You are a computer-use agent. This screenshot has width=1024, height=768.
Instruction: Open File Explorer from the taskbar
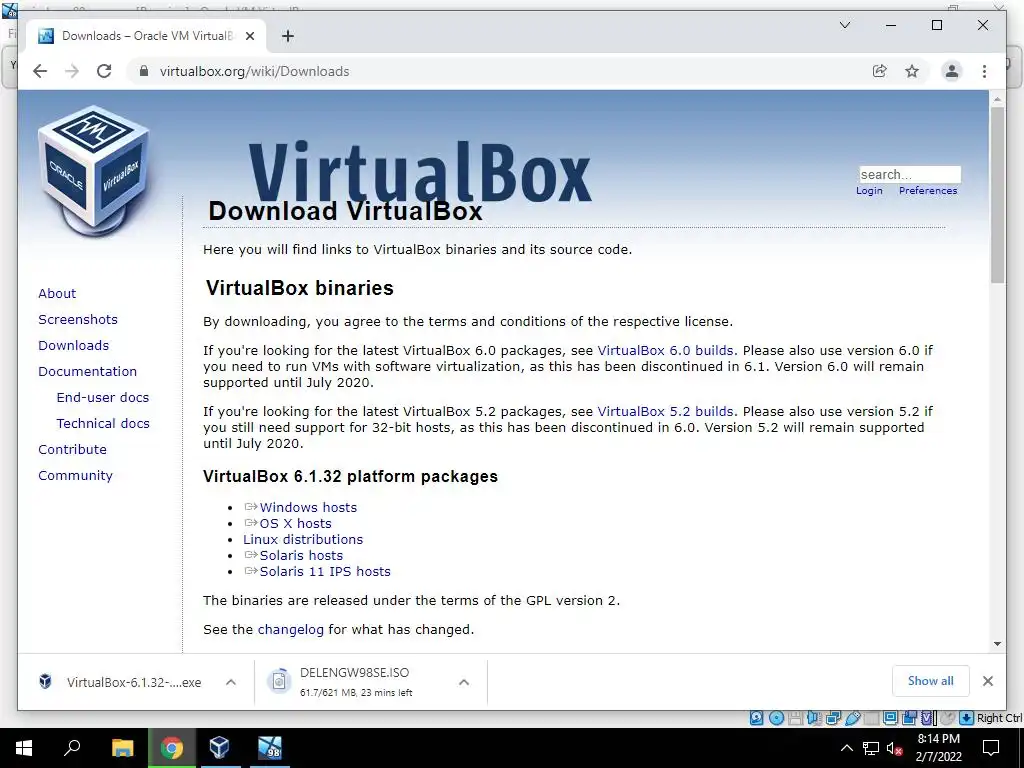pos(122,748)
